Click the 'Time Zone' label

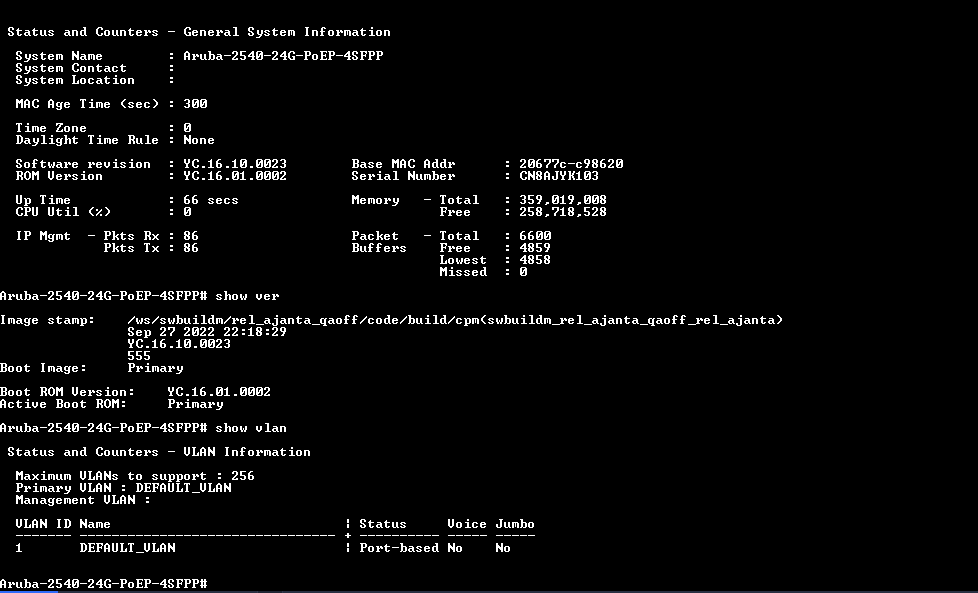click(51, 128)
